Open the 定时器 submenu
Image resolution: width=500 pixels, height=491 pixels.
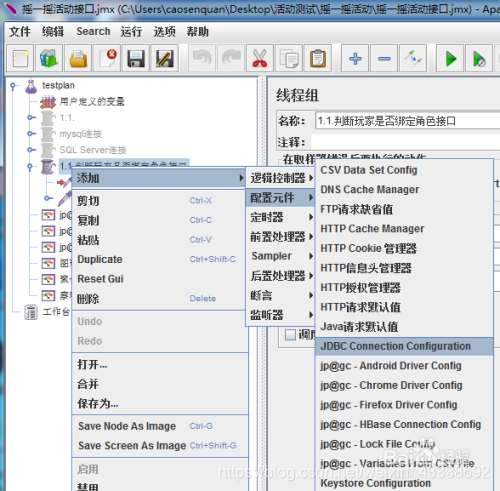(x=281, y=217)
